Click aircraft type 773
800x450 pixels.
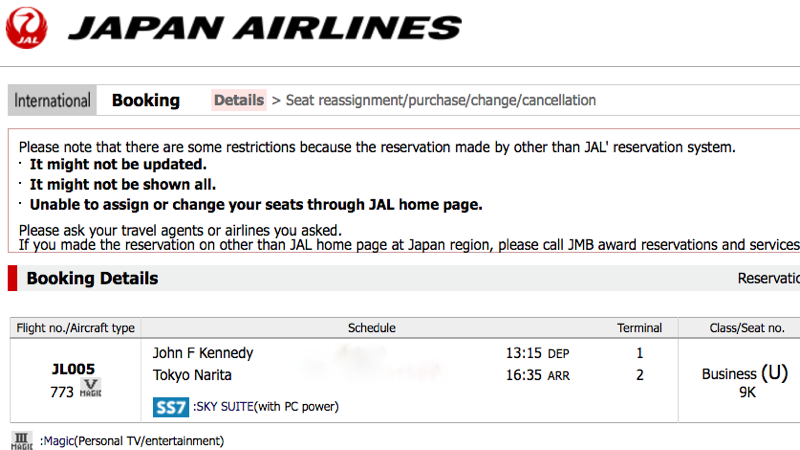tap(62, 392)
